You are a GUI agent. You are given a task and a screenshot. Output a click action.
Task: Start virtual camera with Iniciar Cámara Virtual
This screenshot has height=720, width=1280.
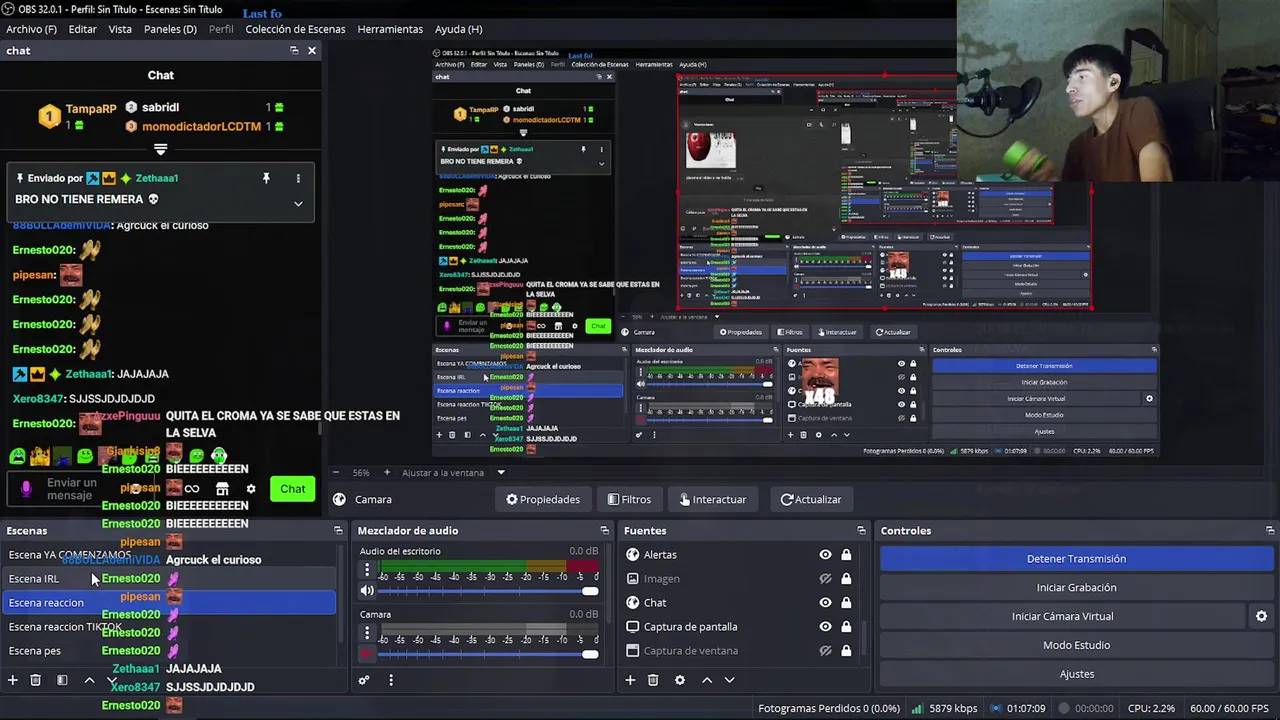tap(1062, 616)
